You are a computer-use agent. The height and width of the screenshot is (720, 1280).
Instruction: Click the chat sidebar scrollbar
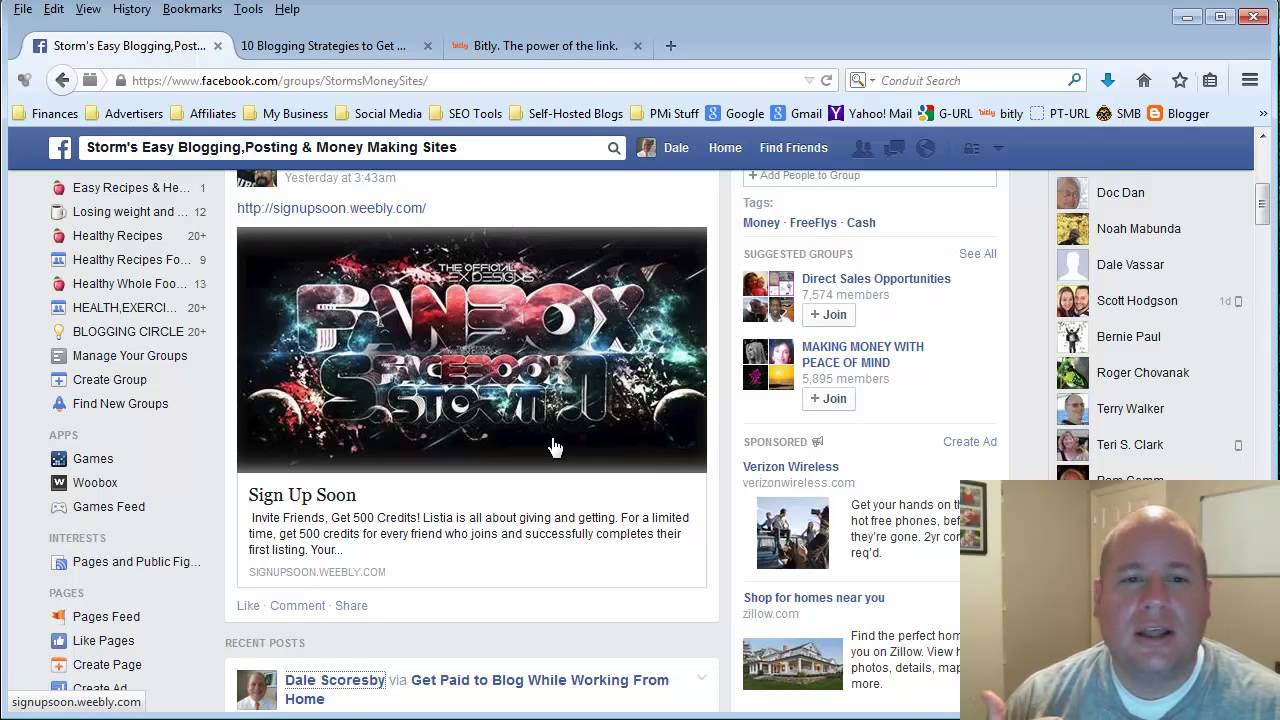[x=1262, y=203]
